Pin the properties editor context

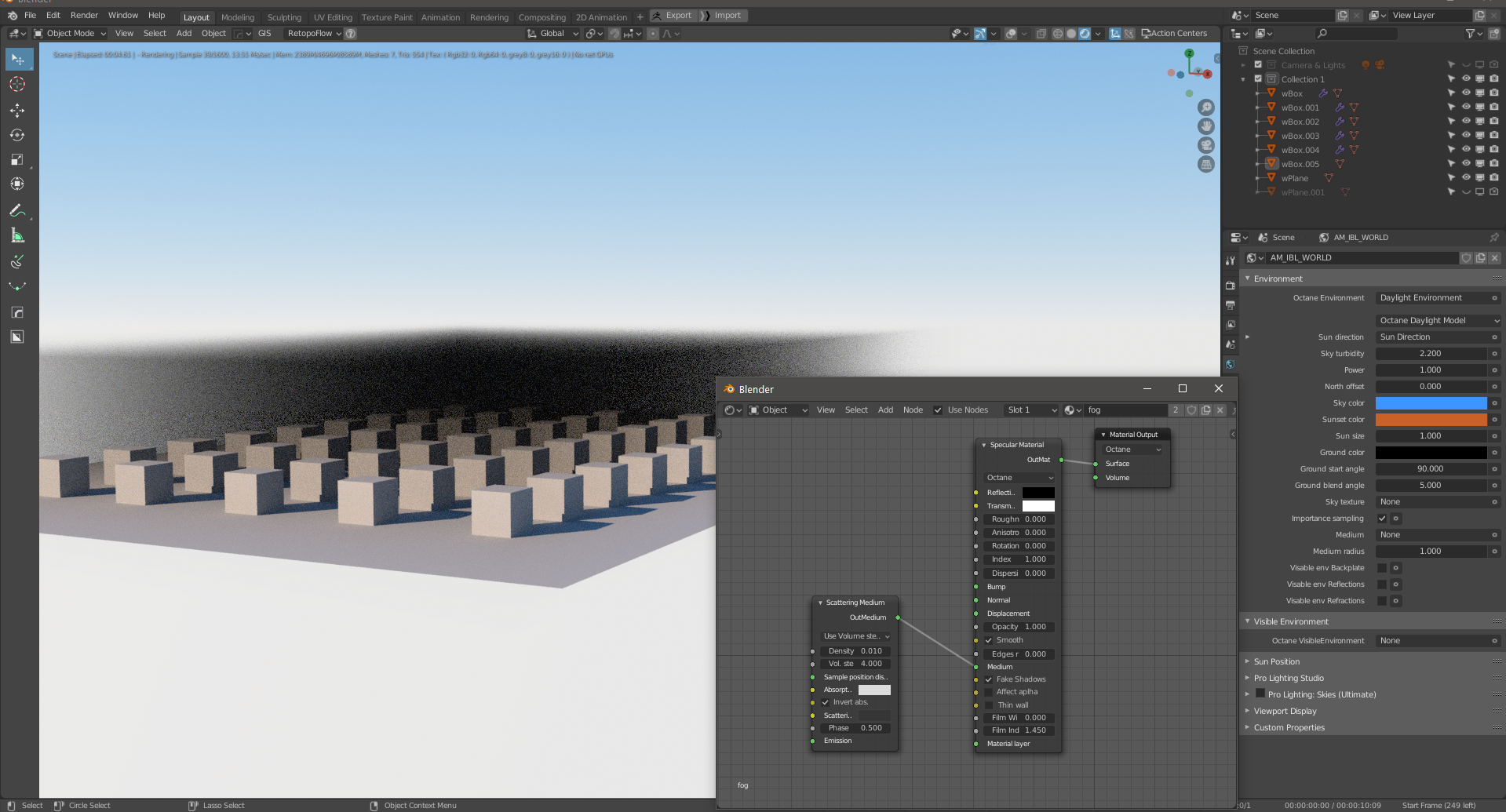tap(1494, 238)
